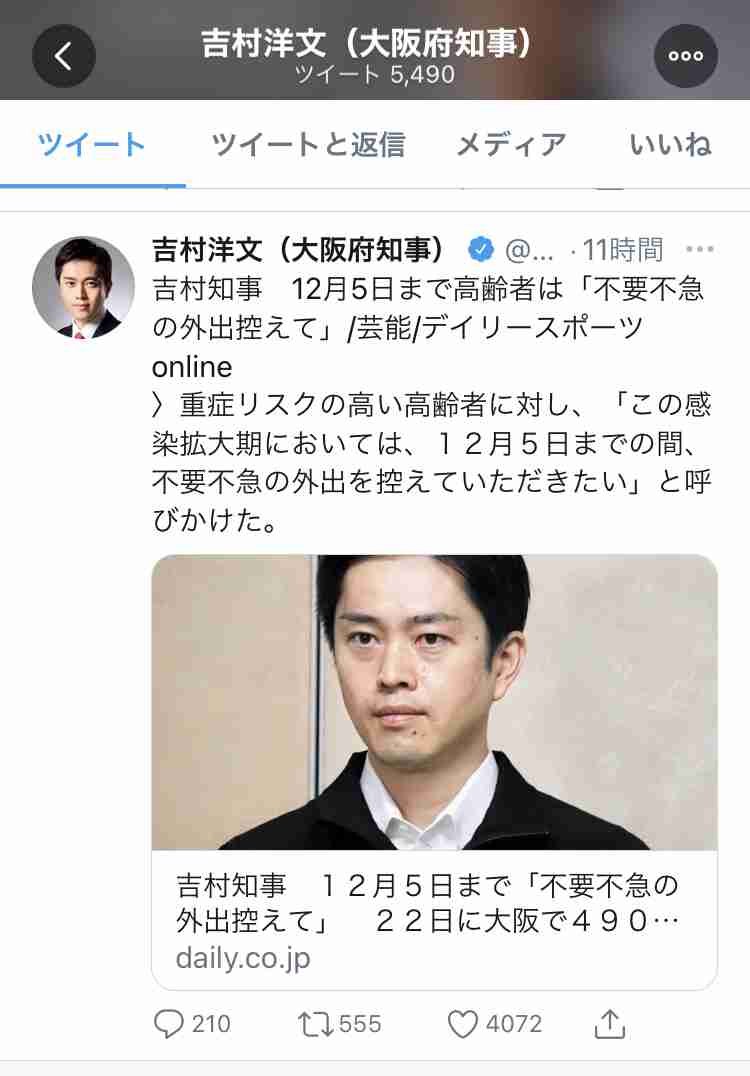Screen dimensions: 750x1076
Task: Tap the blue verified badge
Action: tap(480, 249)
